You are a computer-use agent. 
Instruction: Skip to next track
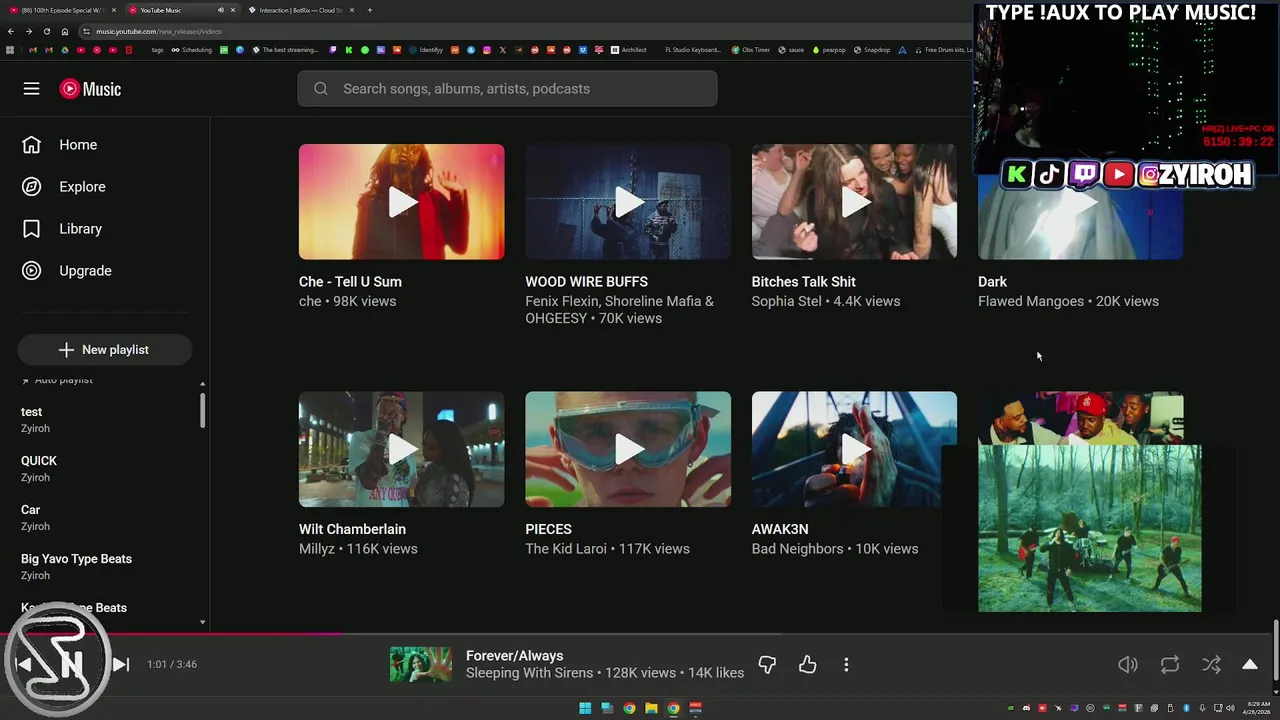click(x=120, y=664)
